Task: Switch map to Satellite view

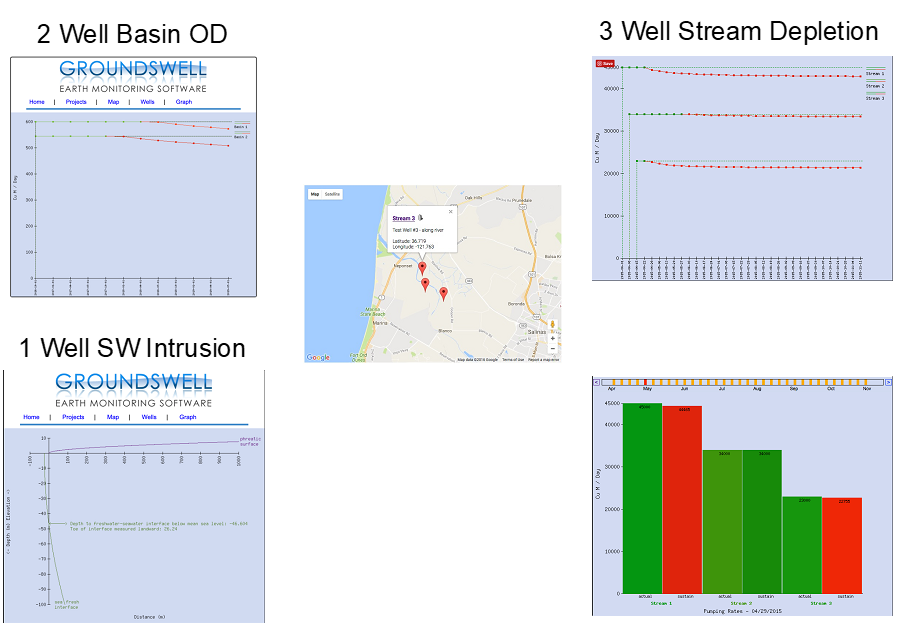Action: (x=332, y=193)
